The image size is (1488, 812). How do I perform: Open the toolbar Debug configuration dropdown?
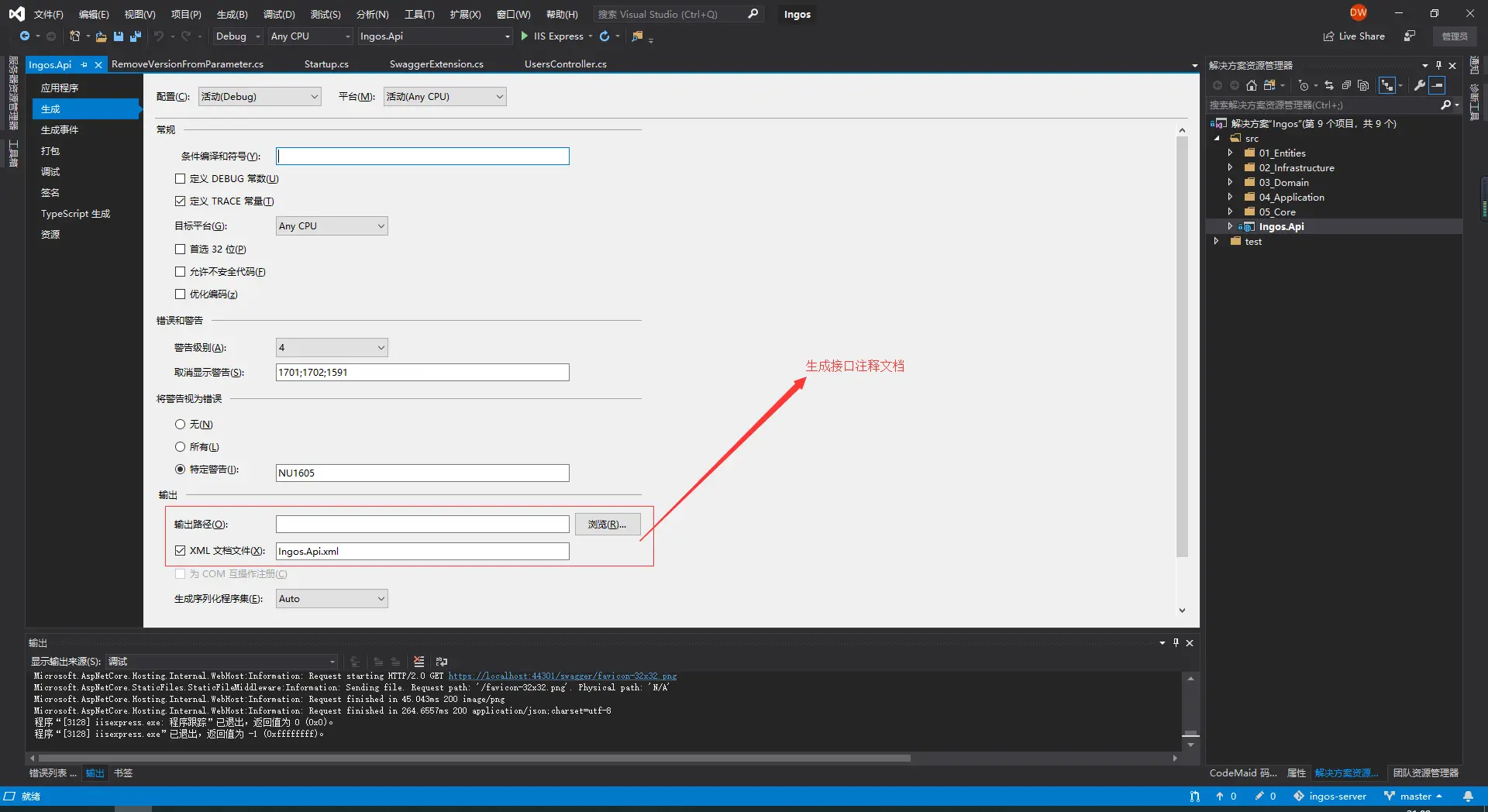(x=238, y=36)
